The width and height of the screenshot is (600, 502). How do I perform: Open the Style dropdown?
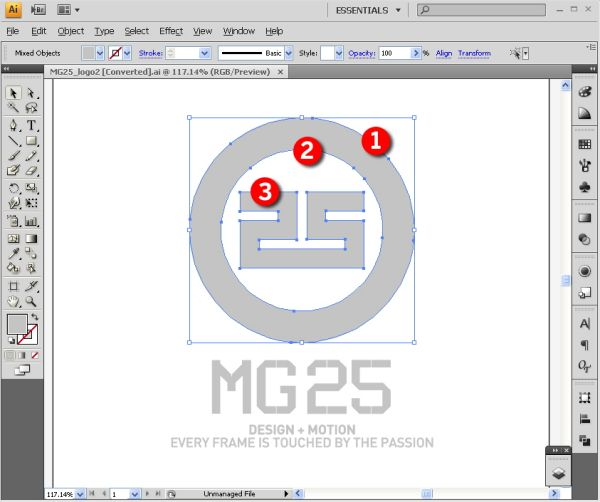339,53
